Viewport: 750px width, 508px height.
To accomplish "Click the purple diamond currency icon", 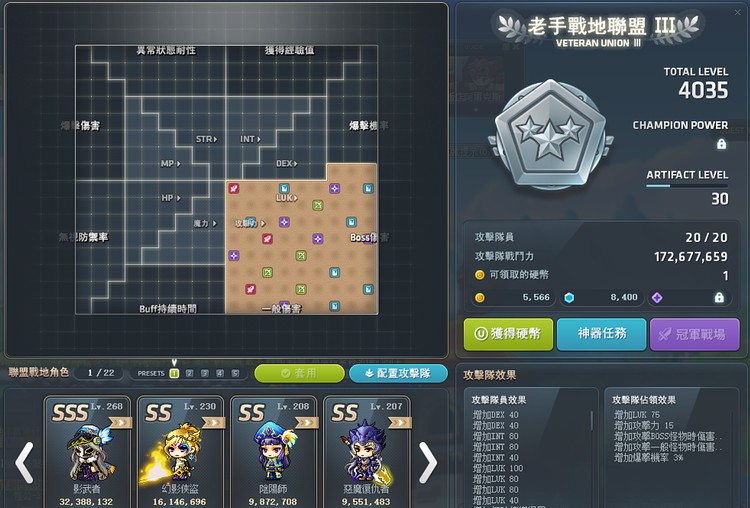I will [657, 298].
